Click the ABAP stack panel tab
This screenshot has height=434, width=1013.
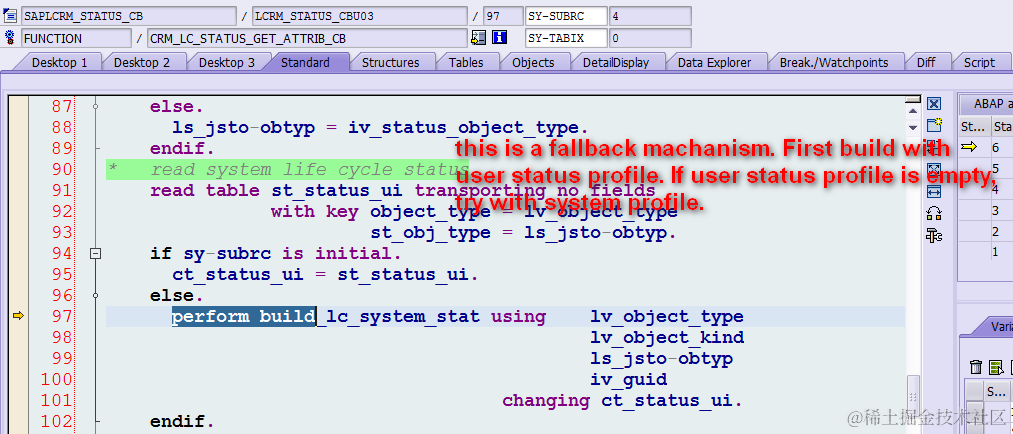click(x=986, y=103)
